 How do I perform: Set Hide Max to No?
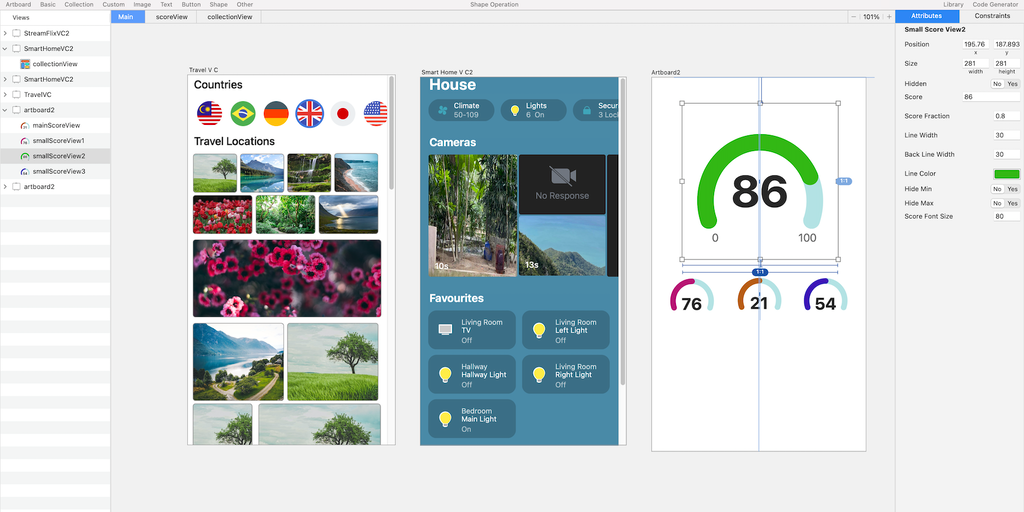997,203
